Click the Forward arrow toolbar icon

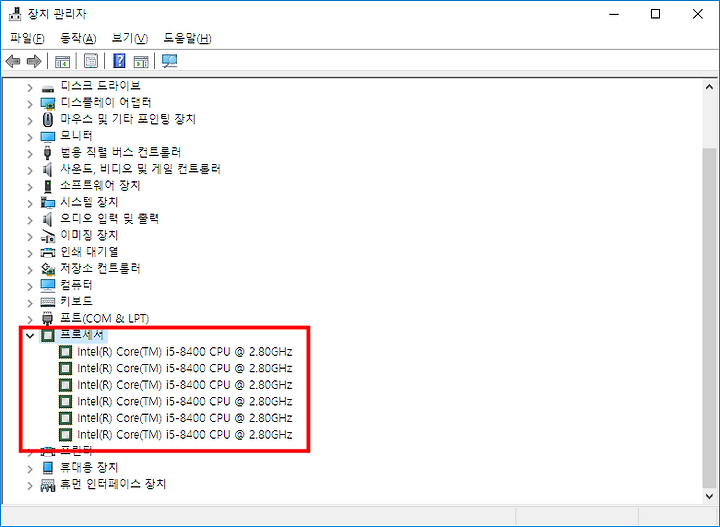click(34, 61)
